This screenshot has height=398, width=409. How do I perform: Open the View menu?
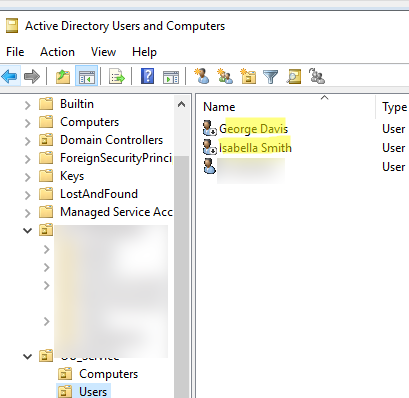(x=103, y=52)
